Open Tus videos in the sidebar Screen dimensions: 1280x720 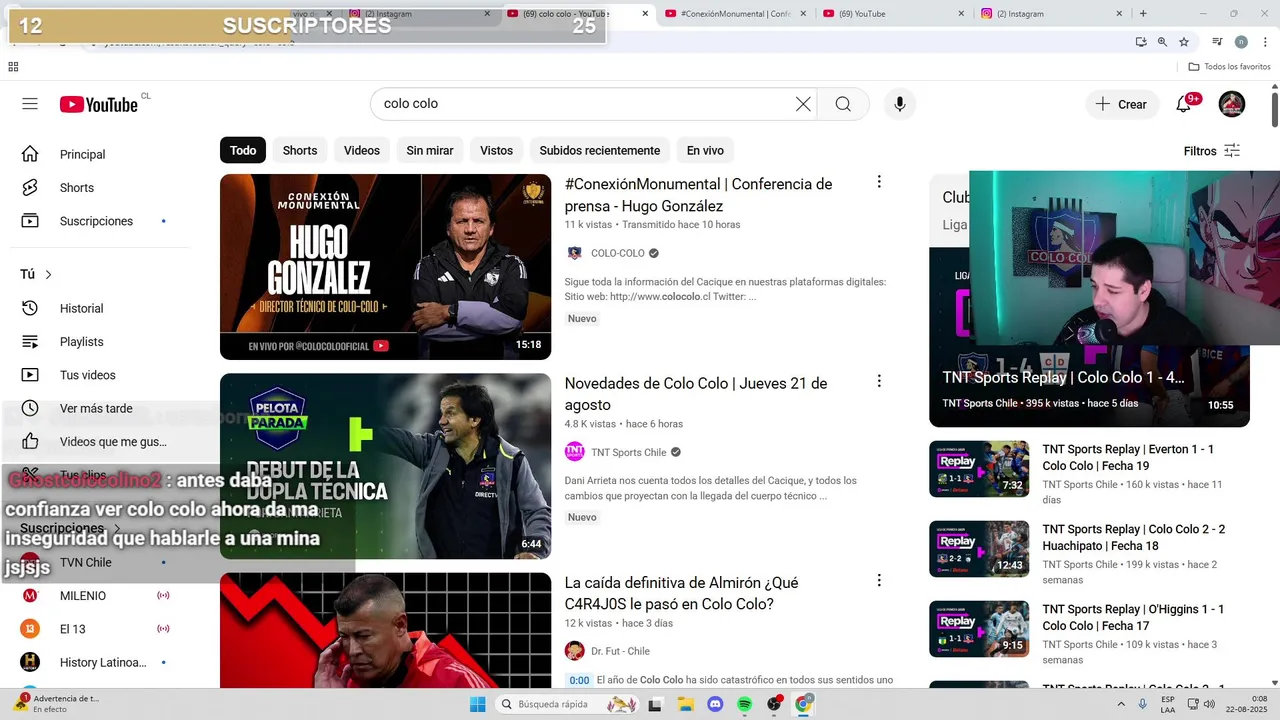point(87,375)
